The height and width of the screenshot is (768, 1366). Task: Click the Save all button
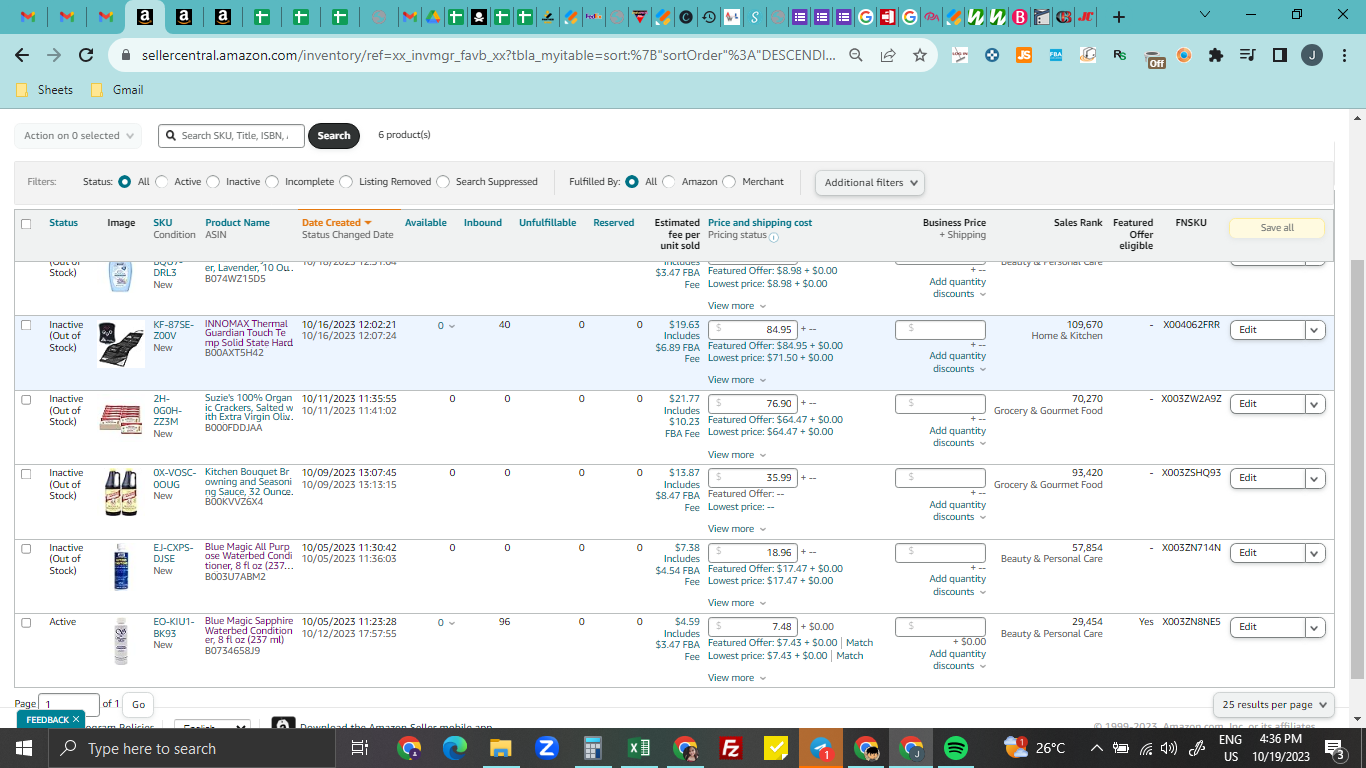1277,228
